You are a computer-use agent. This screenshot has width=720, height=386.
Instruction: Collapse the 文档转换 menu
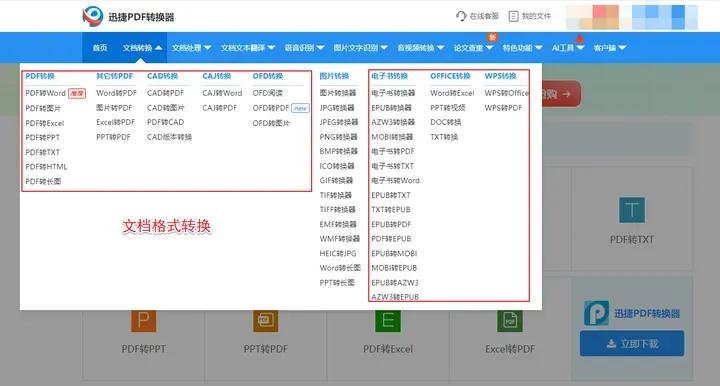158,48
